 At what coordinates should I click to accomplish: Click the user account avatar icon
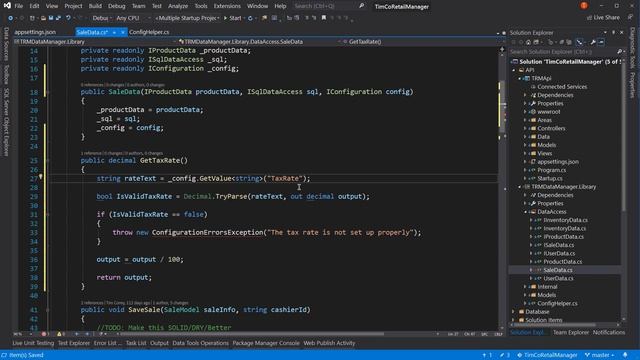tap(584, 6)
